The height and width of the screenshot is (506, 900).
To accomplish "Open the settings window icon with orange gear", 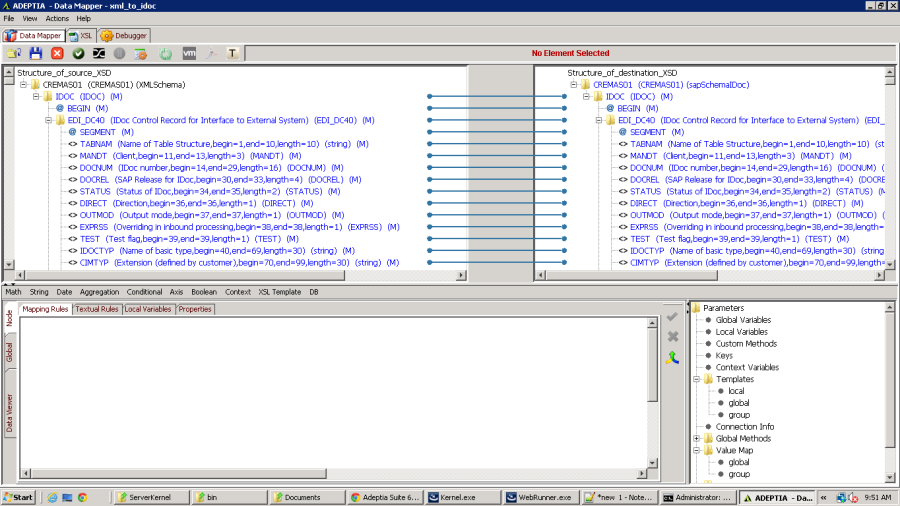I will [141, 53].
